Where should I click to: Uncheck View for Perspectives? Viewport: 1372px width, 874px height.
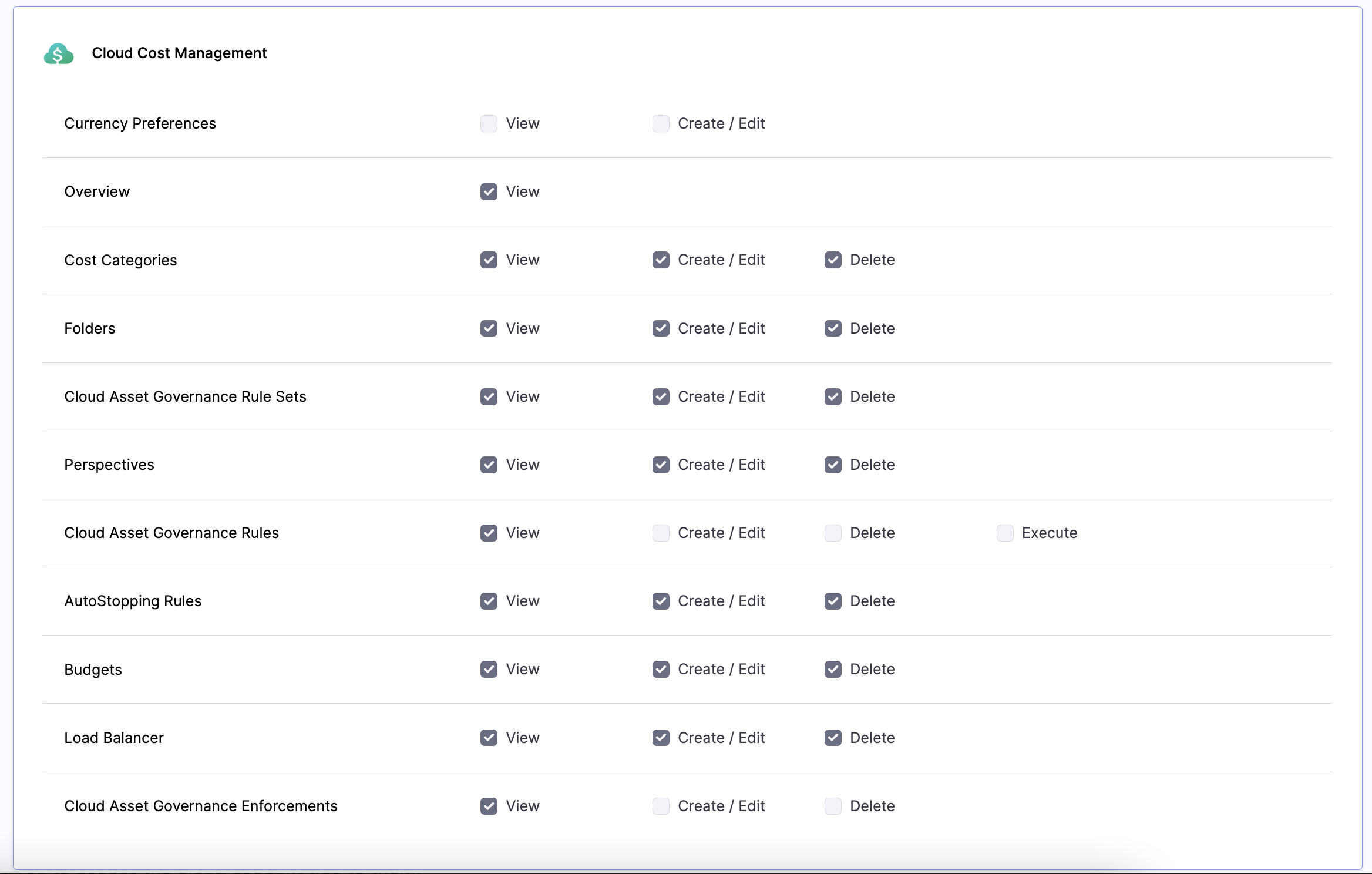(x=489, y=465)
